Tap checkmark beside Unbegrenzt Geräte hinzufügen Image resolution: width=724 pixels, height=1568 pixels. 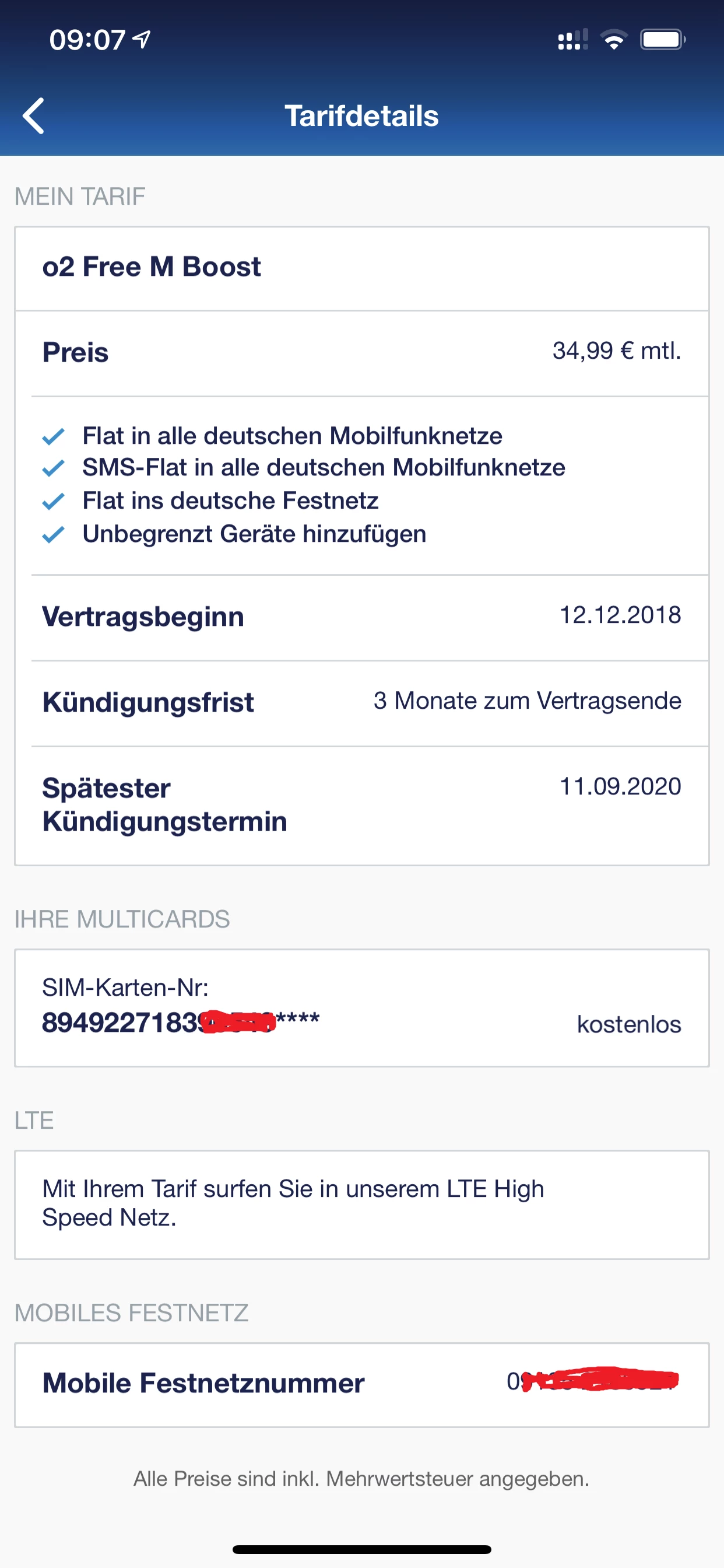point(54,534)
